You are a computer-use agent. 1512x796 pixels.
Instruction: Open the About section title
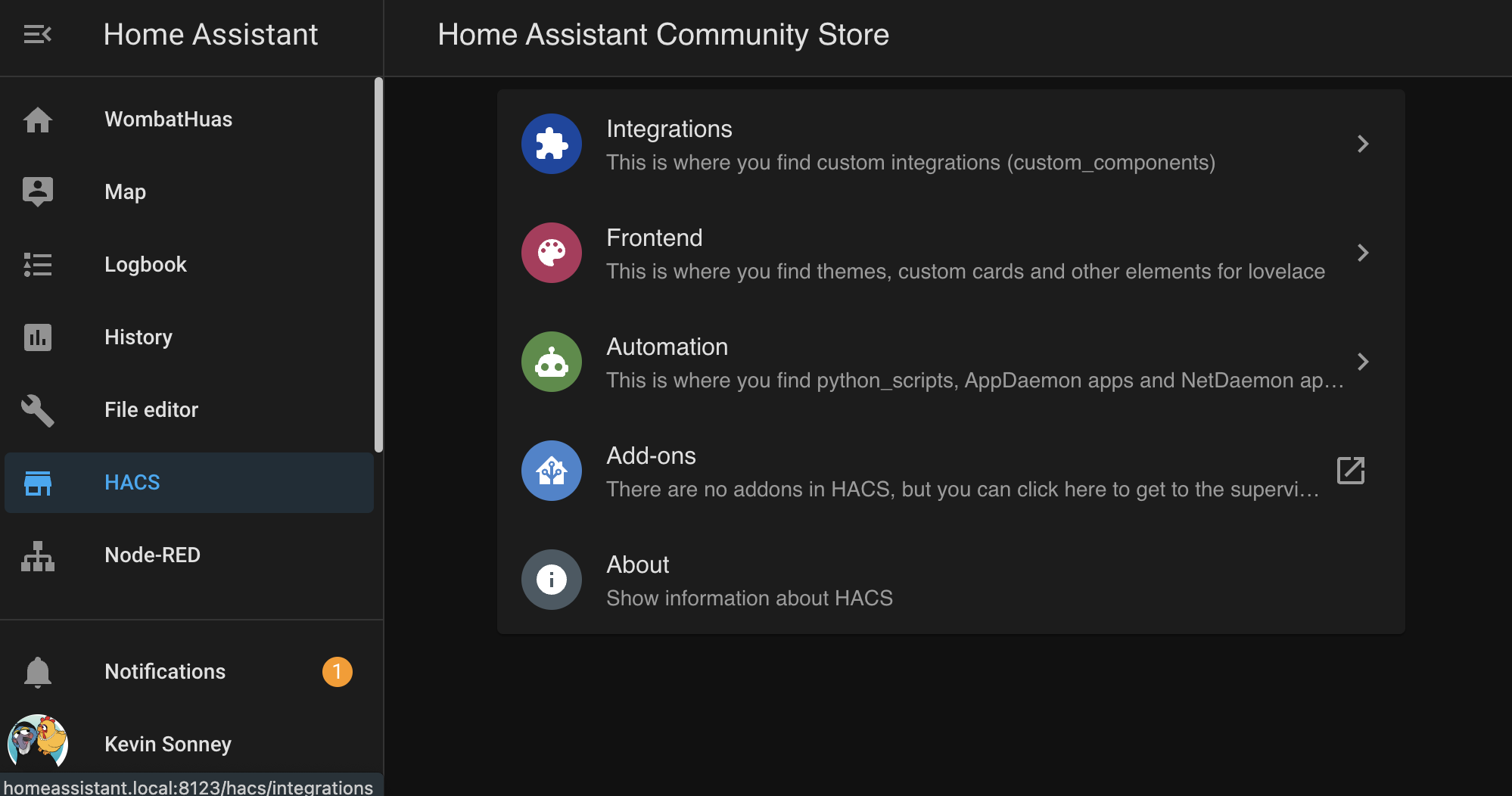638,564
